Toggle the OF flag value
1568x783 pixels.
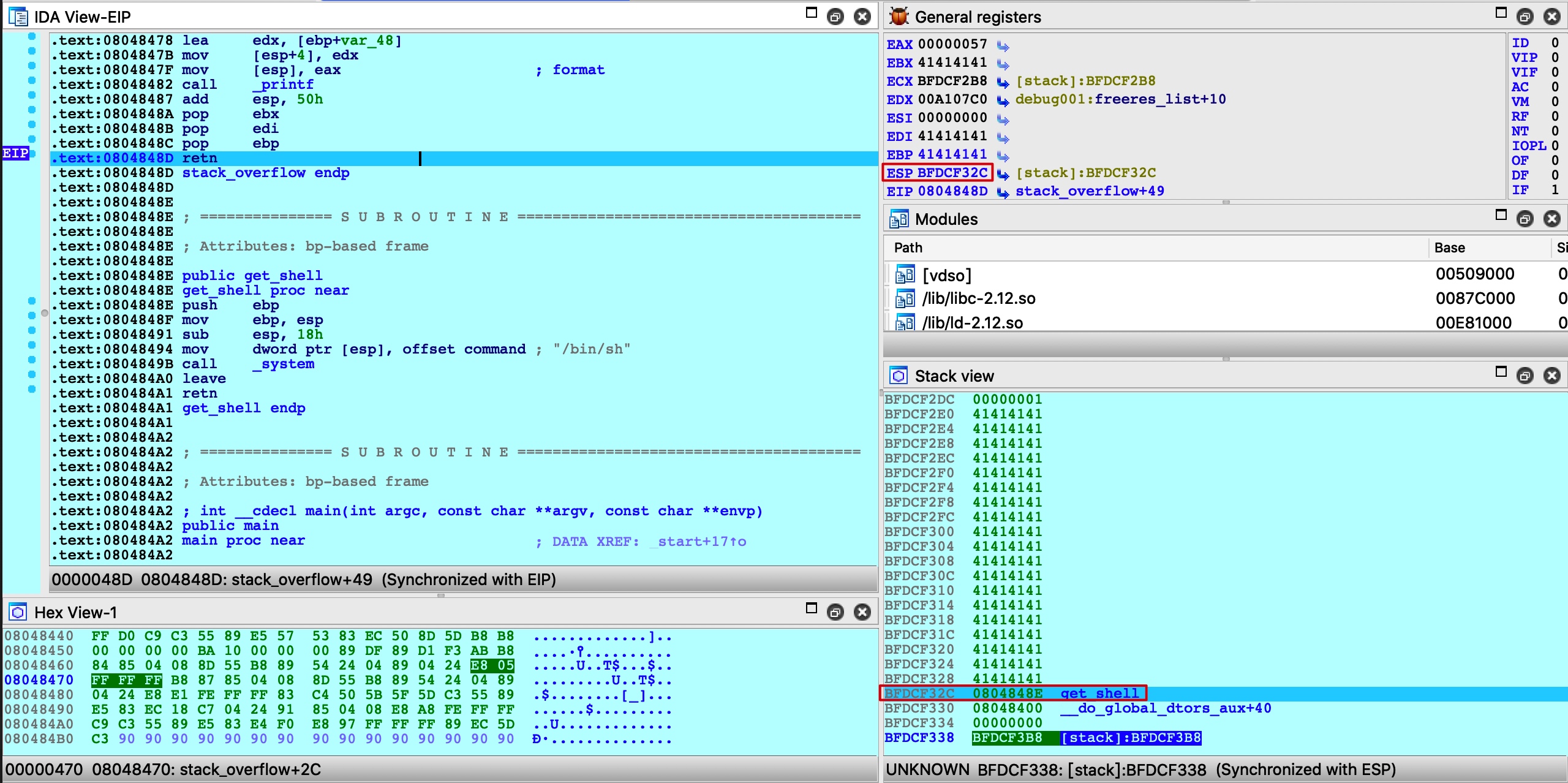point(1555,161)
